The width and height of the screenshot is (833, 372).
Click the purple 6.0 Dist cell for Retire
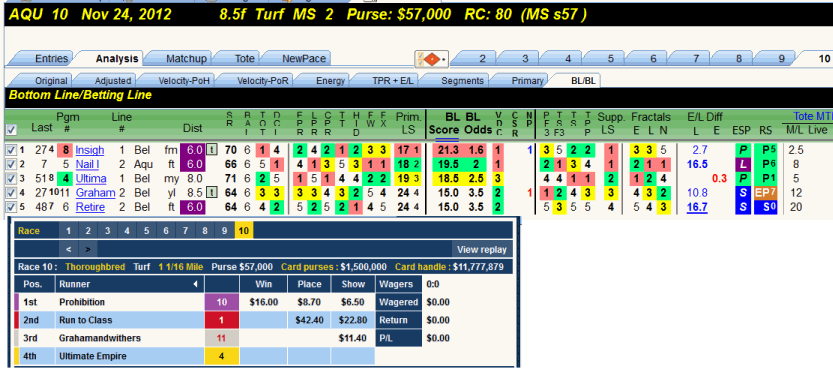click(x=191, y=207)
